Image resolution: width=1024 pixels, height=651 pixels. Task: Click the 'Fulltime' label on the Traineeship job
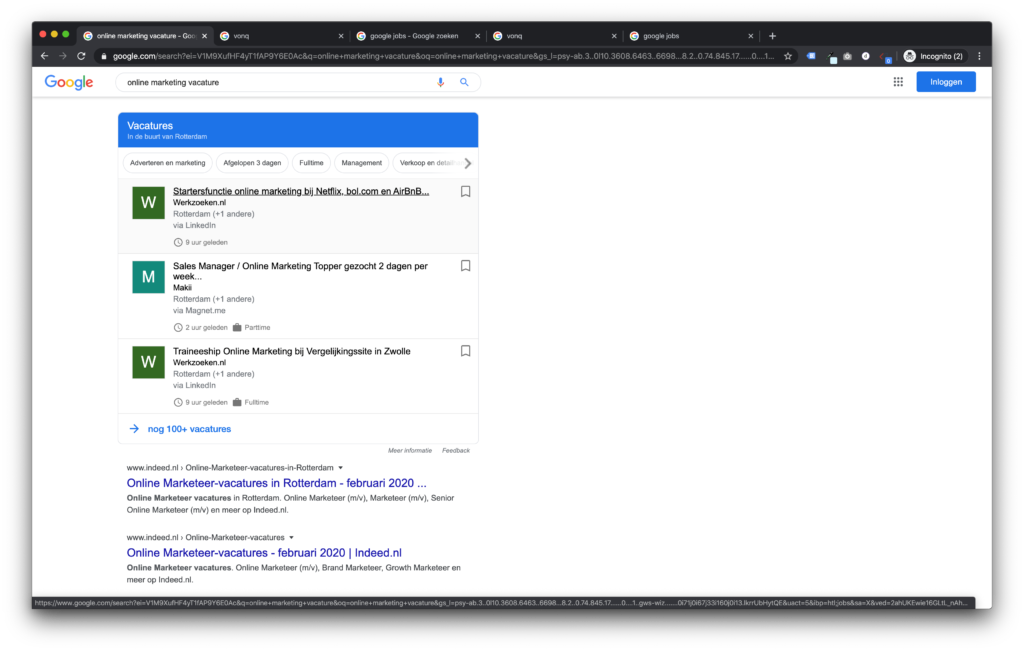[257, 403]
